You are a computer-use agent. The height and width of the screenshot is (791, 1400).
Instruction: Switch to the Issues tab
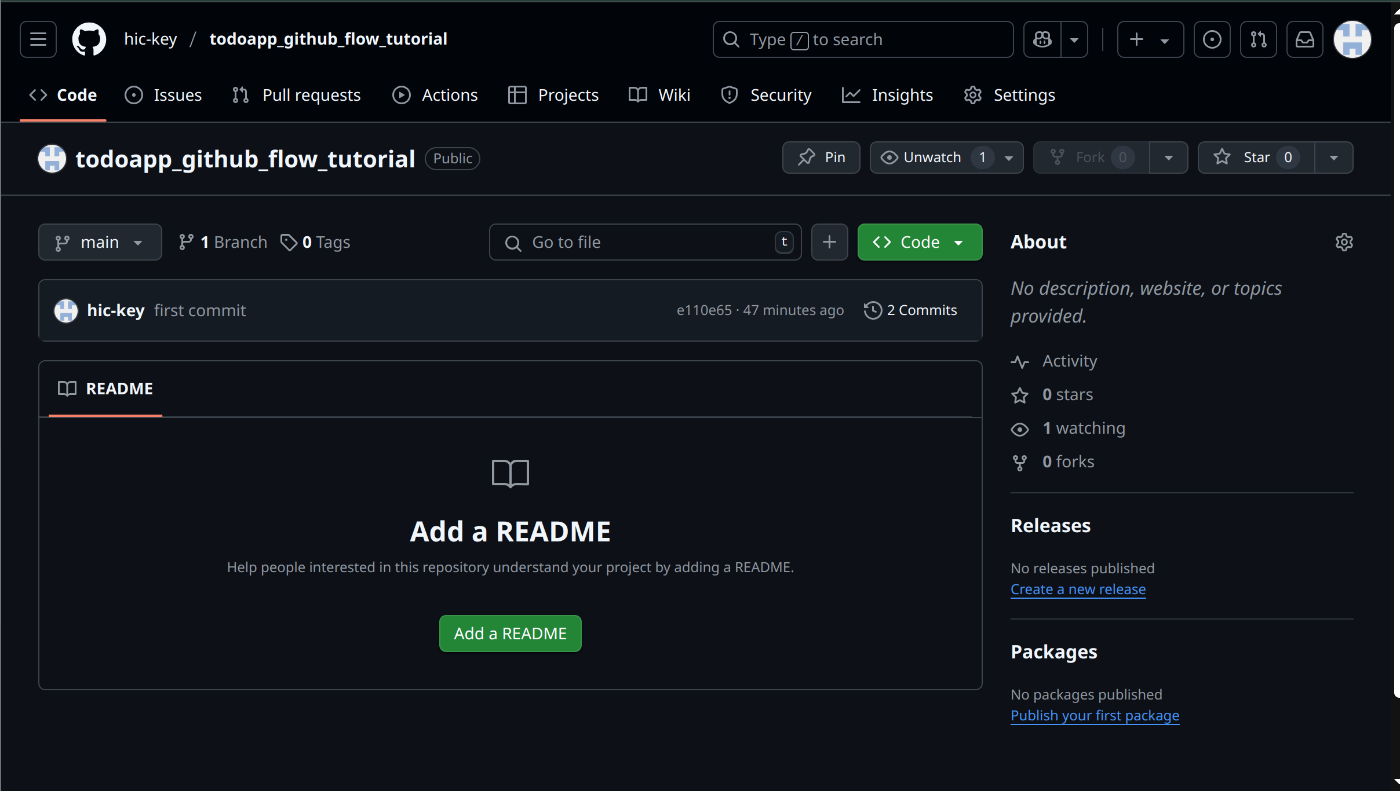point(163,95)
